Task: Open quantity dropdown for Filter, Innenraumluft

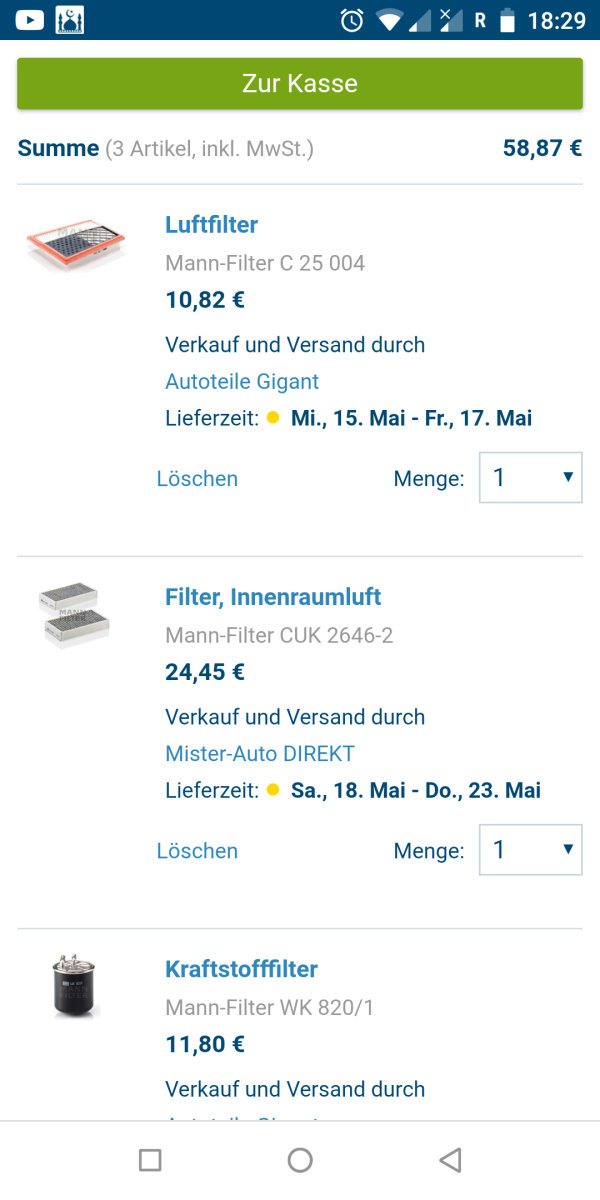Action: [x=530, y=850]
